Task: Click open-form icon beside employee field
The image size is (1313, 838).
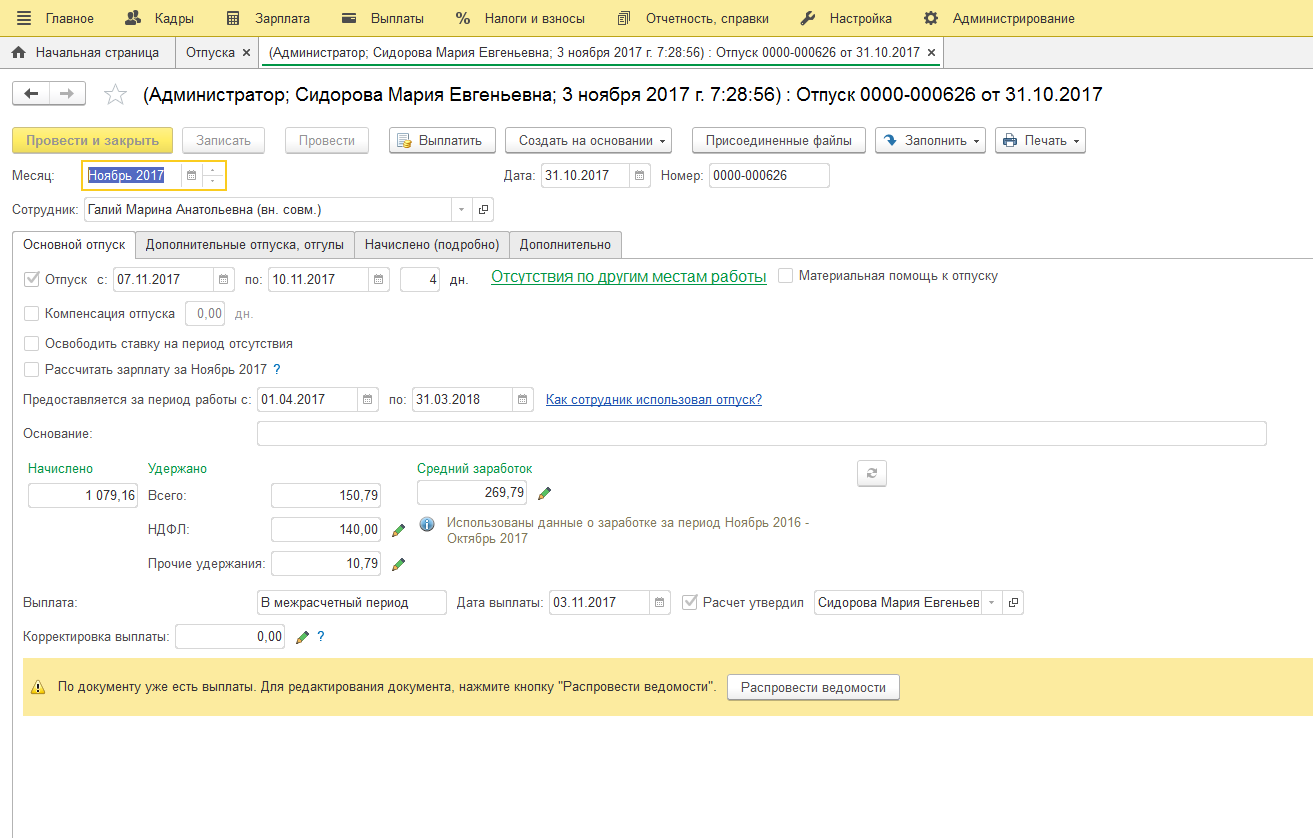Action: click(483, 210)
